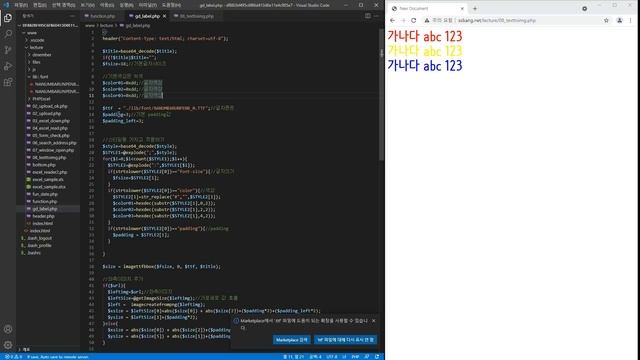The image size is (640, 360).
Task: Click the round Chrome icon right of the tab strip
Action: point(584,9)
